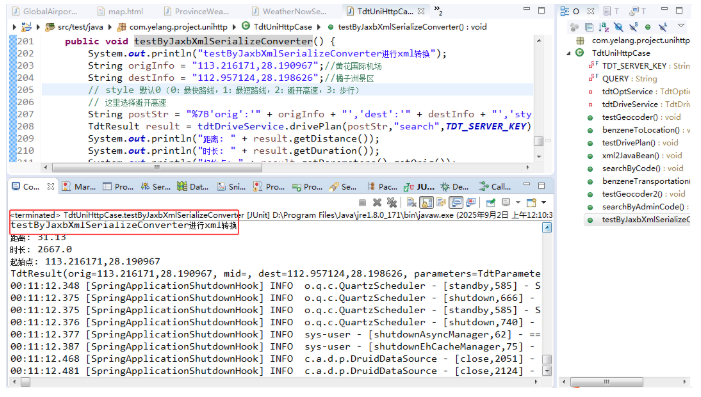
Task: Close the Console view tab
Action: [51, 186]
